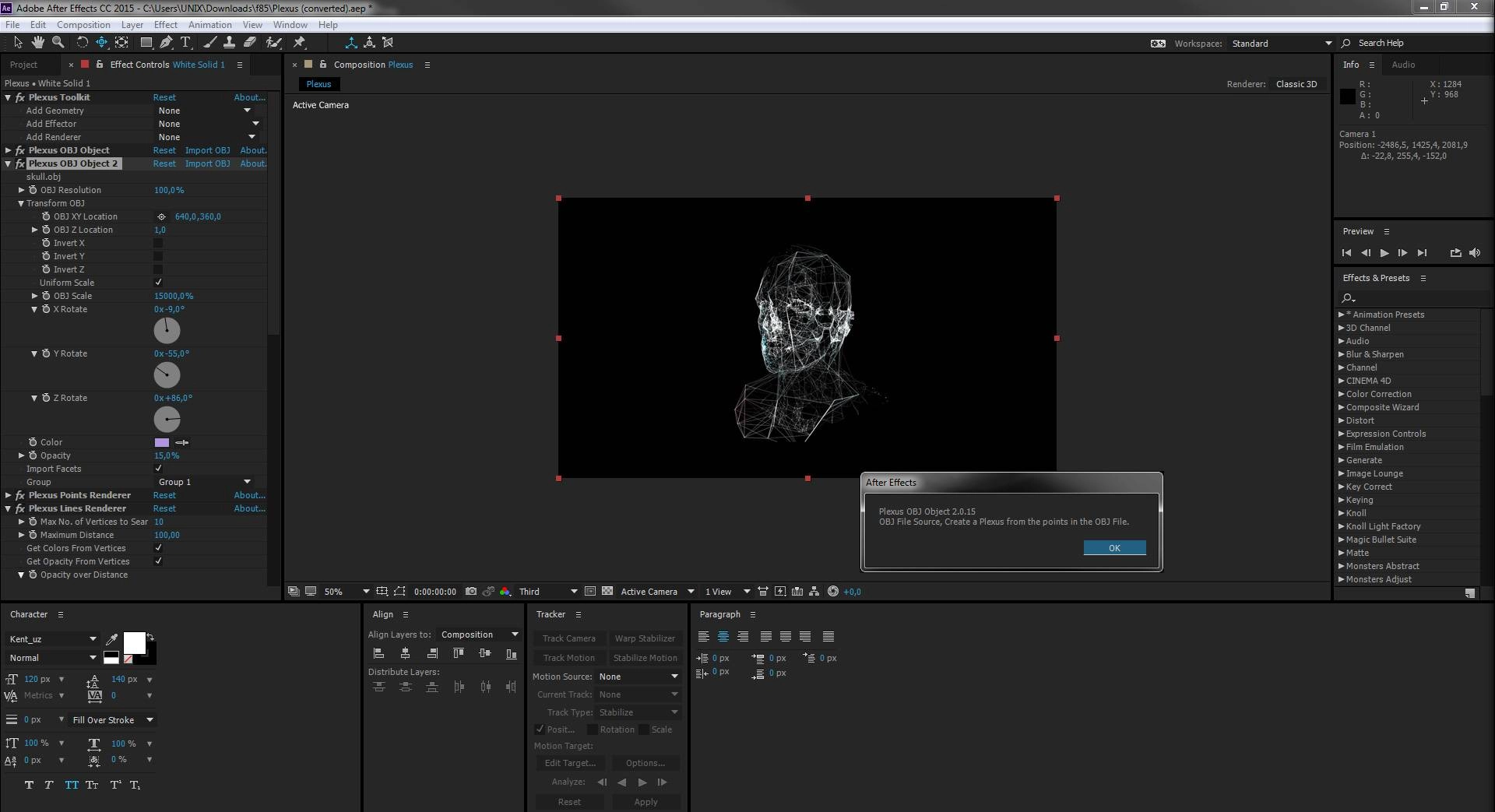Expand the Plexus OBJ Object effect

8,150
